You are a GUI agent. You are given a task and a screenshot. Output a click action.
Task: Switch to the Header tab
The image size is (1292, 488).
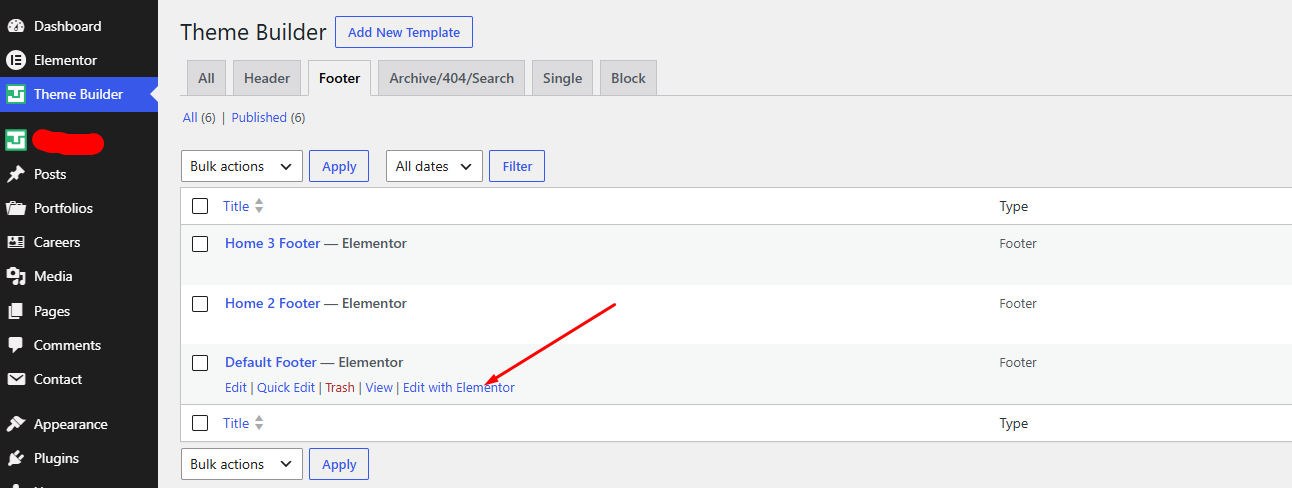point(267,78)
